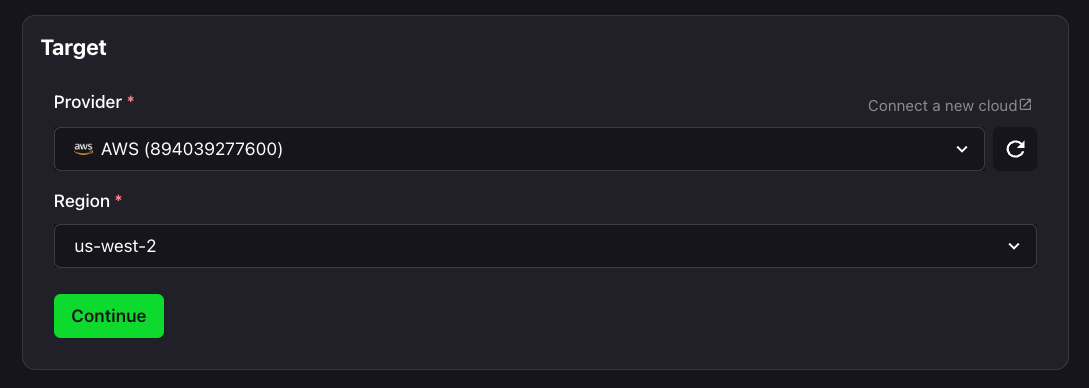Screen dimensions: 1089x388
Task: Open the Provider dropdown
Action: click(519, 149)
